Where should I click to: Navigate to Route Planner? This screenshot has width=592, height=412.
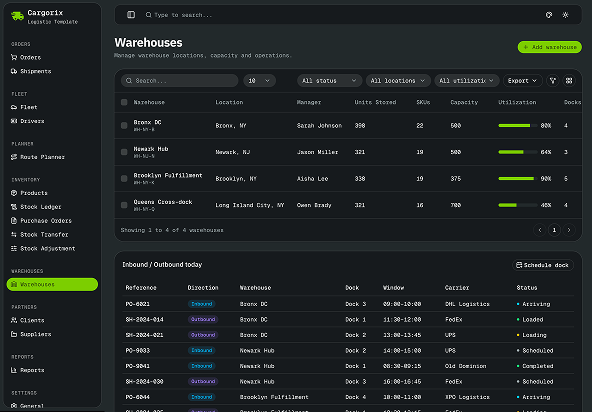(52, 157)
